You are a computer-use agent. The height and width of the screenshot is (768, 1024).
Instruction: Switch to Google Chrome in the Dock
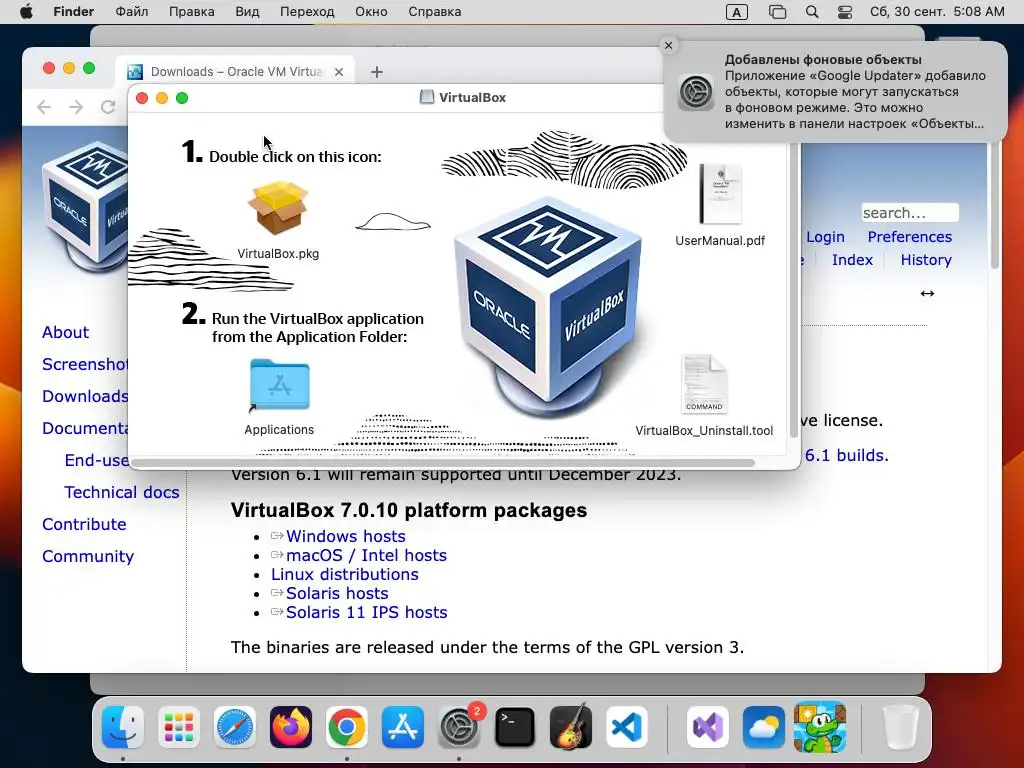point(347,727)
